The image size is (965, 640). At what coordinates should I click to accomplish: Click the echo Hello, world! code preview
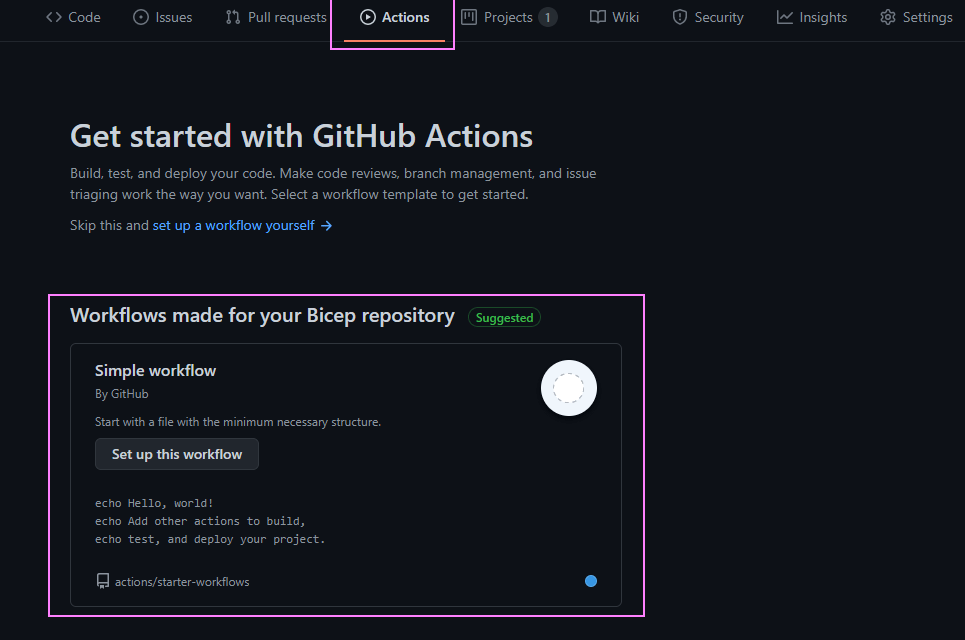point(154,503)
